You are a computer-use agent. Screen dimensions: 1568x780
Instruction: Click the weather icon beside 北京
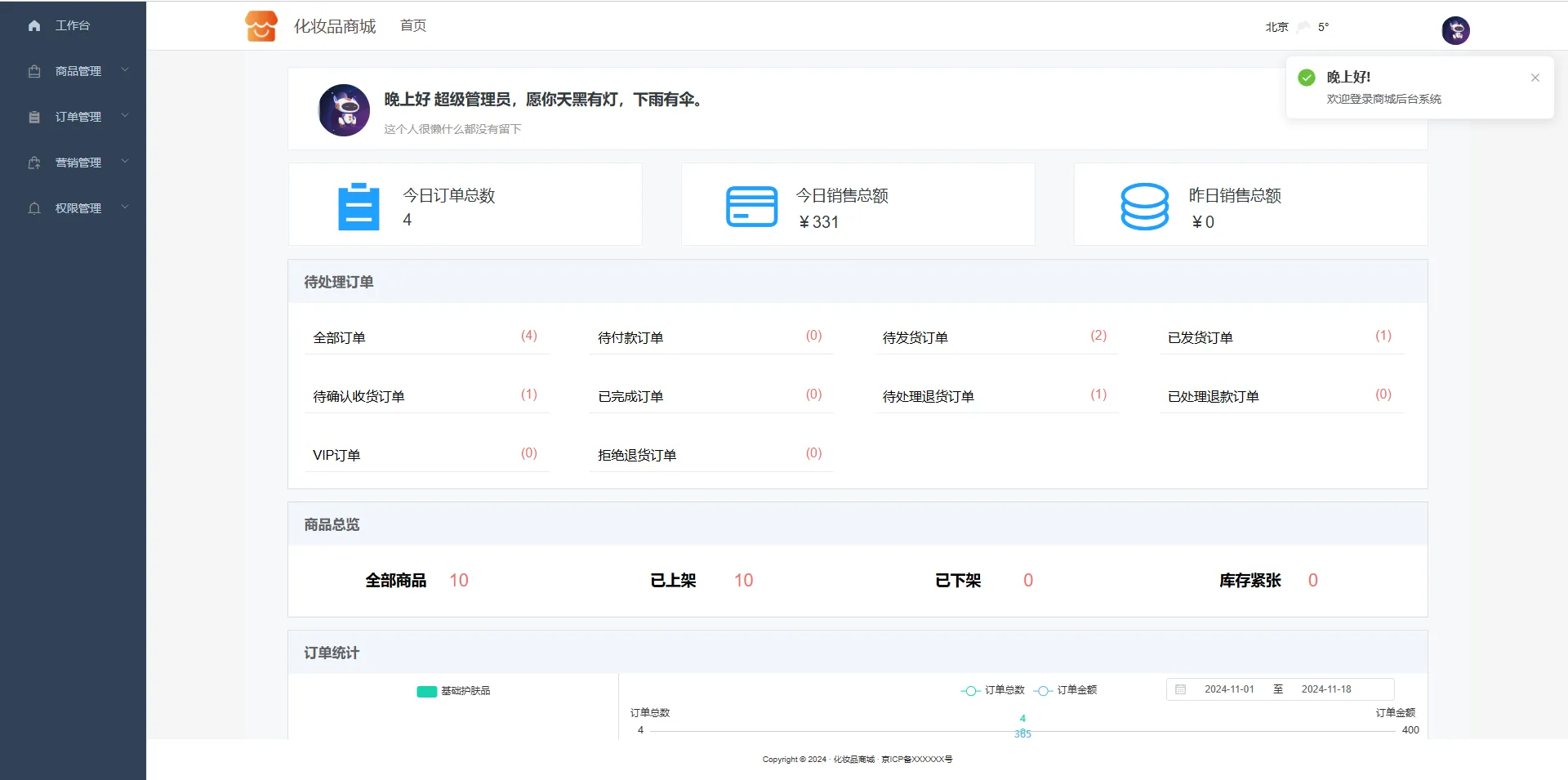point(1303,27)
